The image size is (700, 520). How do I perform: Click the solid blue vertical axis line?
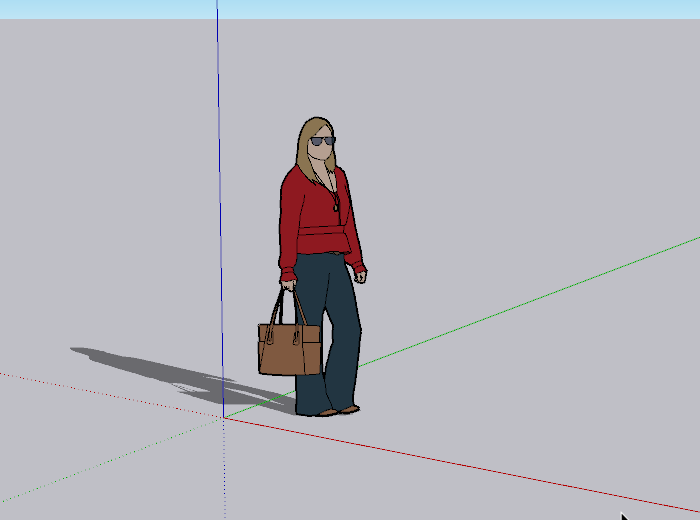click(218, 200)
